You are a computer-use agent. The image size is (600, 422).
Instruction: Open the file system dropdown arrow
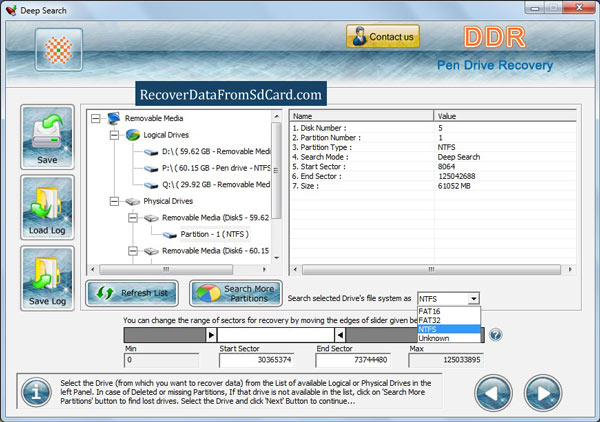point(474,298)
